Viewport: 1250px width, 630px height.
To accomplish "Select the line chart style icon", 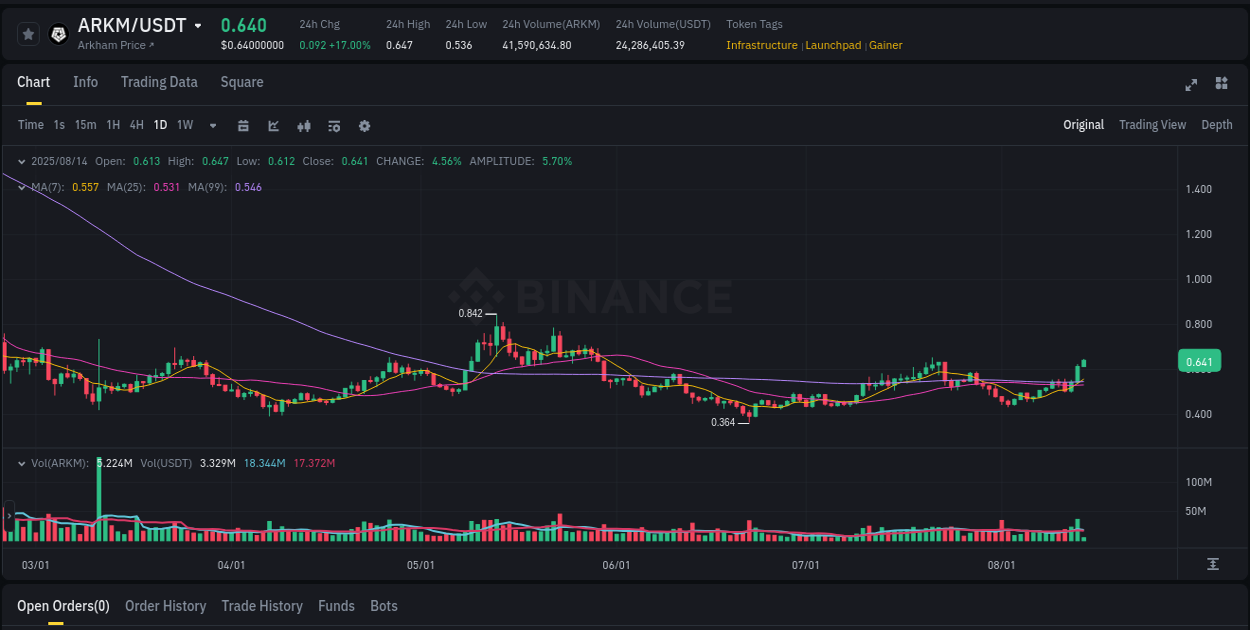I will click(273, 125).
